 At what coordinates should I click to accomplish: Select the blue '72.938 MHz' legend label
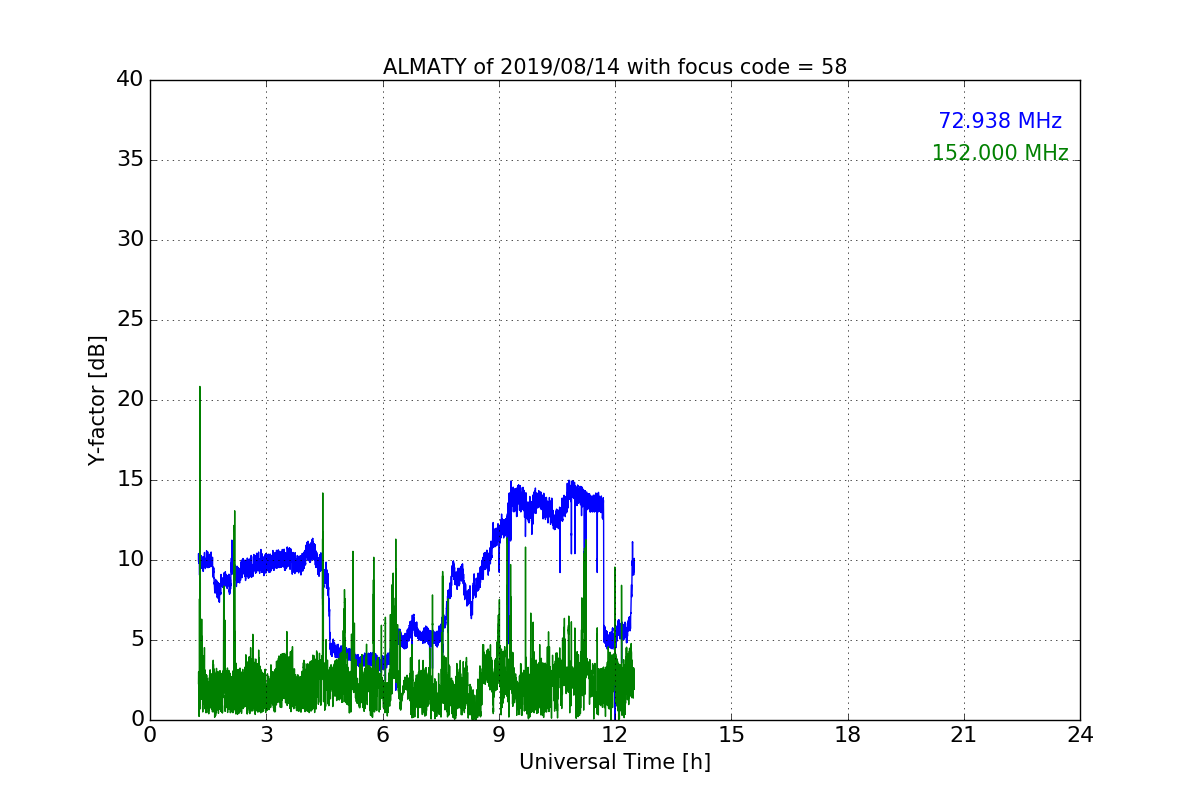click(1000, 121)
